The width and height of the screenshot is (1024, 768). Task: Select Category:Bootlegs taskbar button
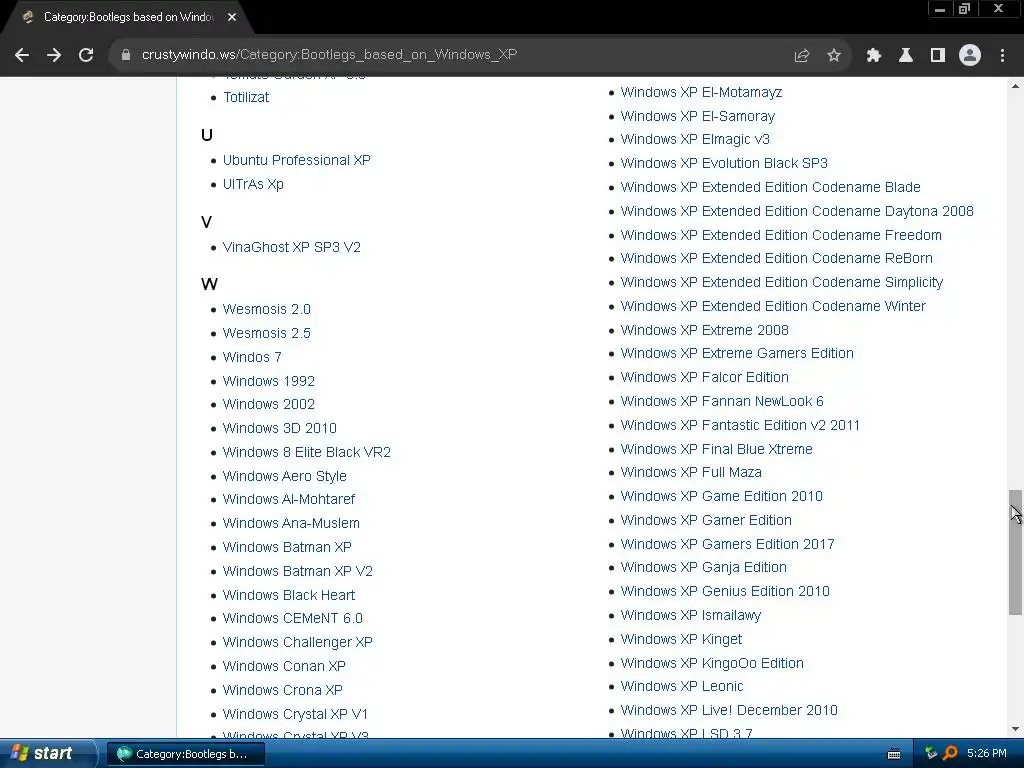click(x=185, y=754)
